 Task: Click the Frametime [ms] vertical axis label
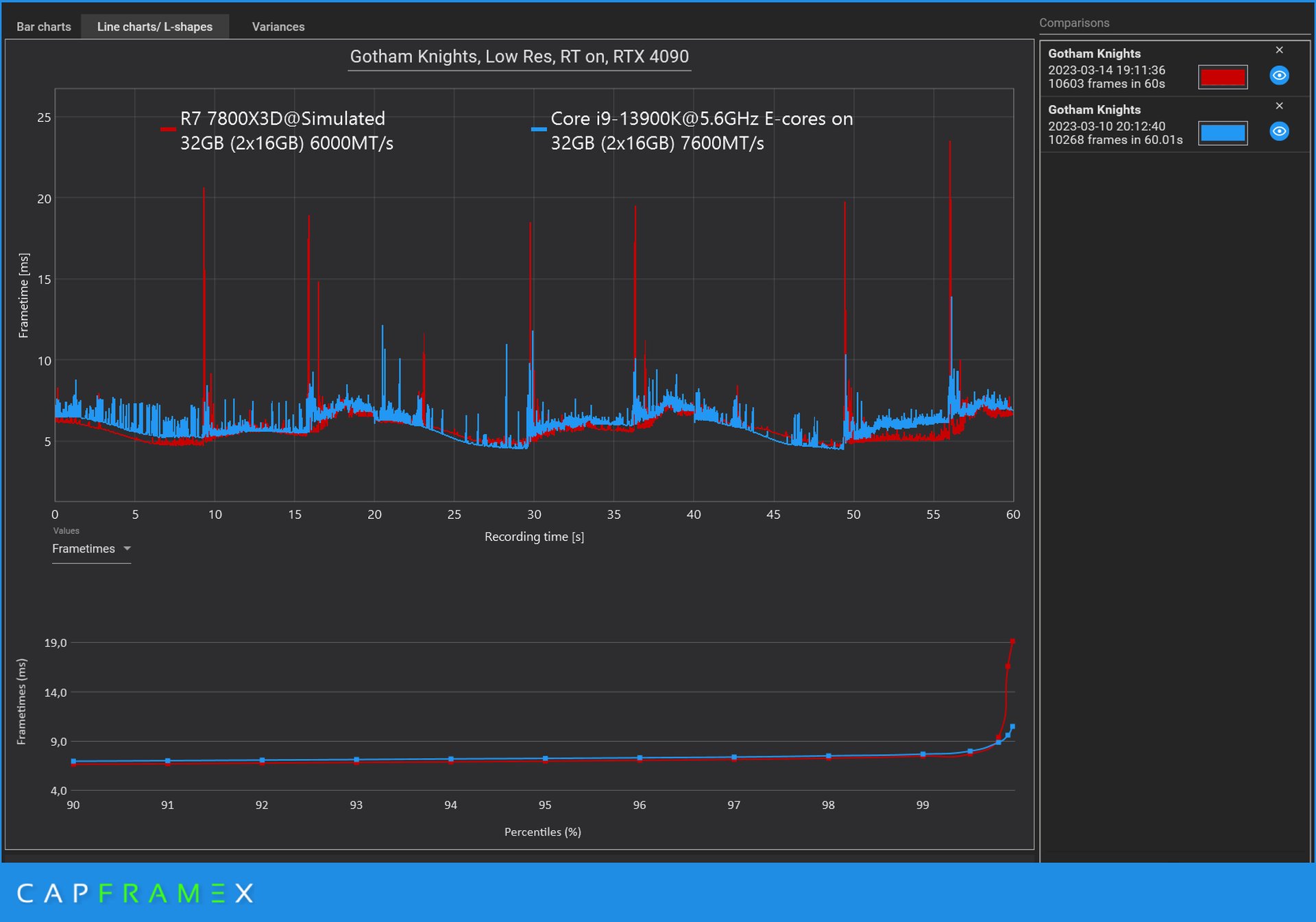coord(24,295)
